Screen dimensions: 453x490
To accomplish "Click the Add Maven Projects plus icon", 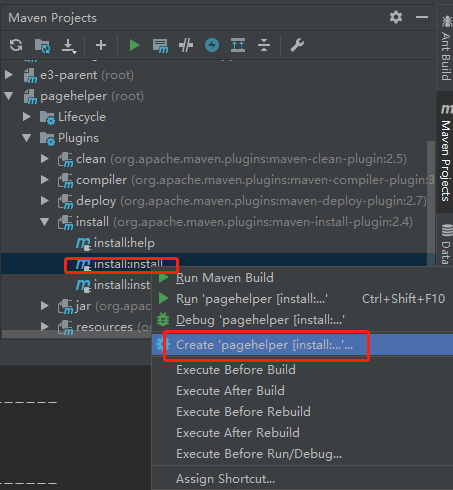I will tap(101, 45).
